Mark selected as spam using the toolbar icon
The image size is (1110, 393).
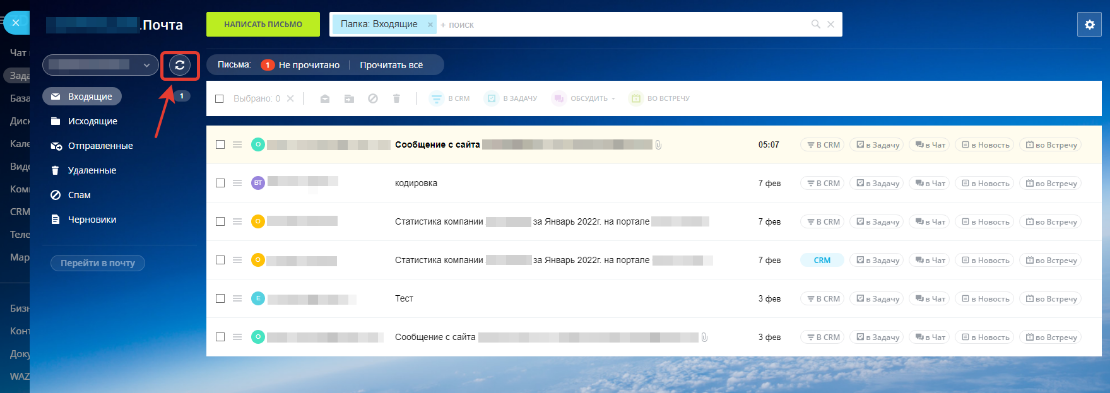(372, 98)
